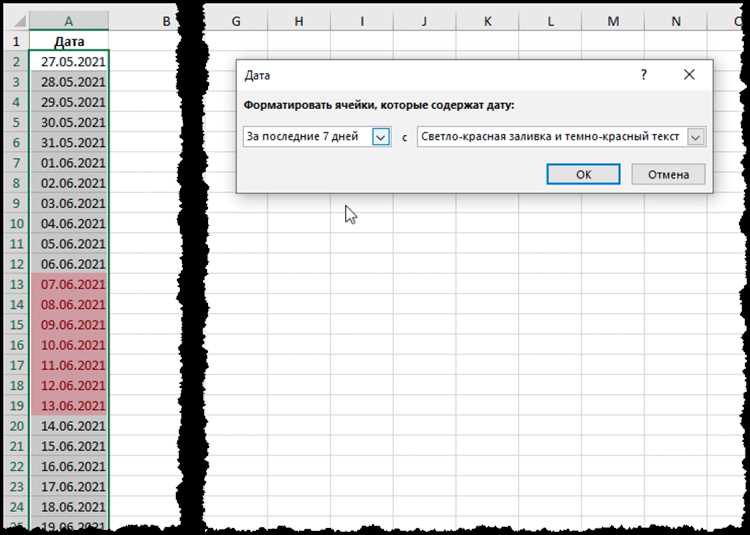
Task: Select column A header
Action: coord(69,21)
